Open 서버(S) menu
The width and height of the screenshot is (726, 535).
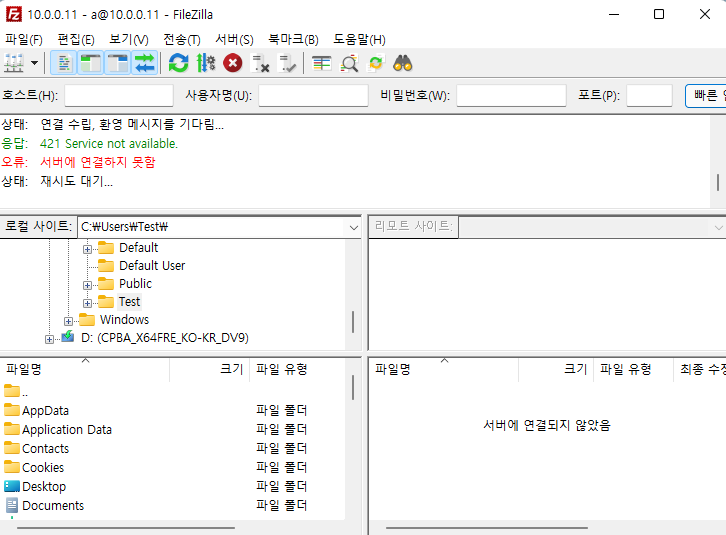point(234,40)
